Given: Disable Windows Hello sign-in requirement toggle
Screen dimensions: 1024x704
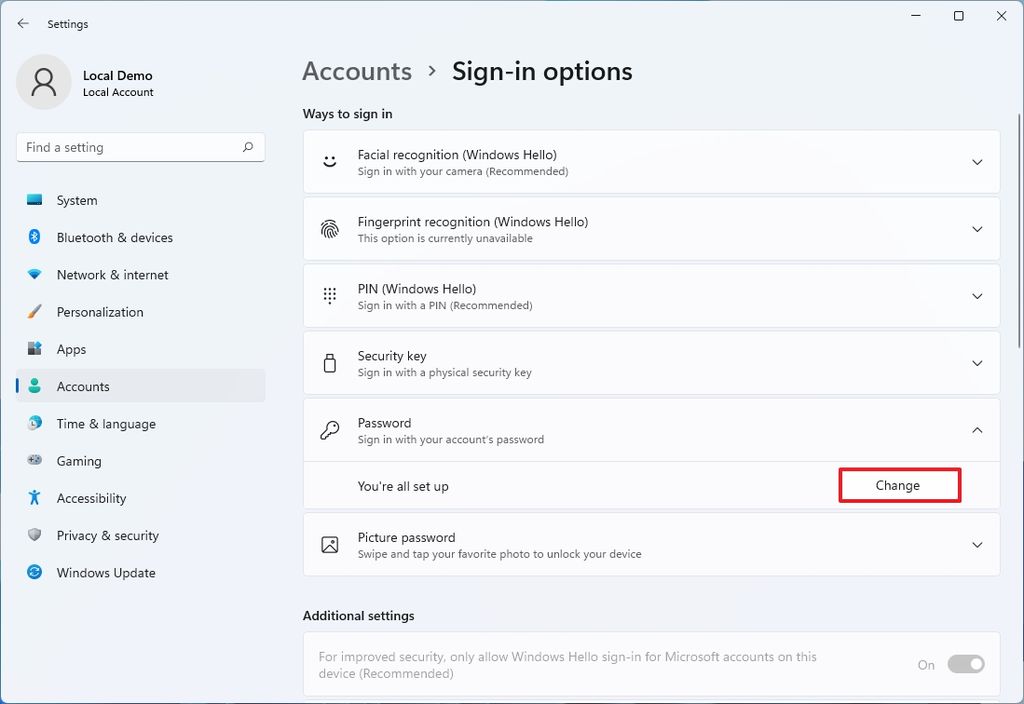Looking at the screenshot, I should pyautogui.click(x=965, y=664).
